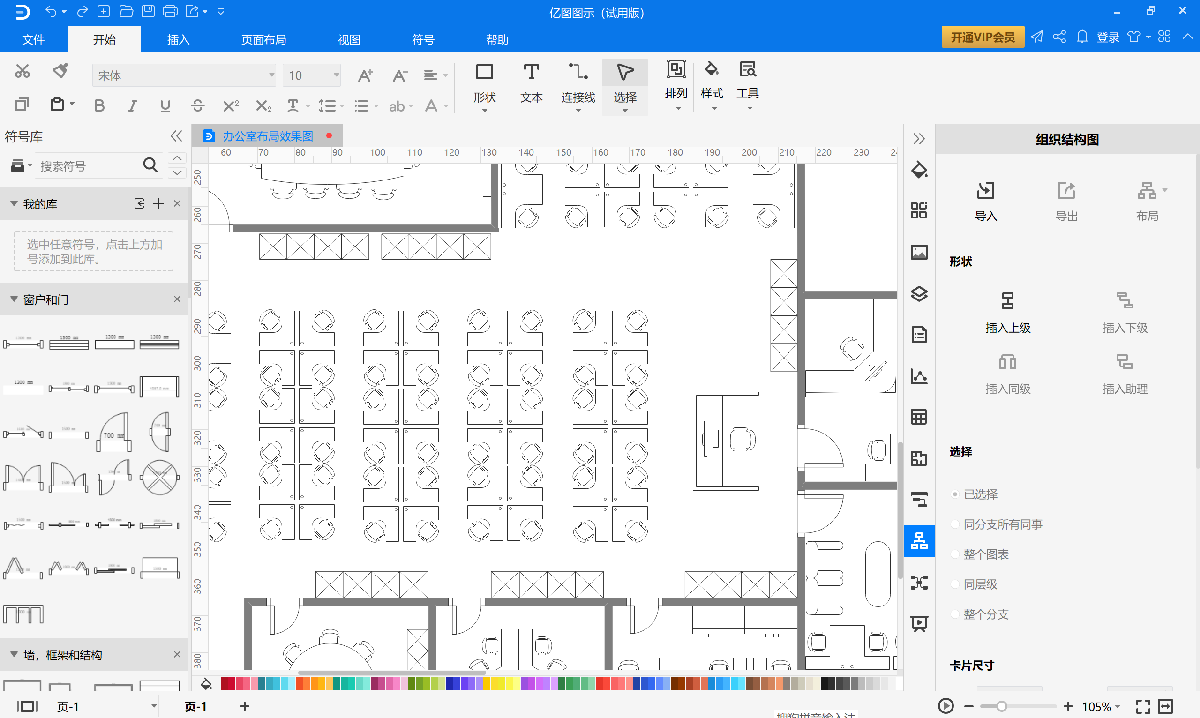Open the 形状 shape dropdown
Viewport: 1200px width, 718px height.
[485, 84]
